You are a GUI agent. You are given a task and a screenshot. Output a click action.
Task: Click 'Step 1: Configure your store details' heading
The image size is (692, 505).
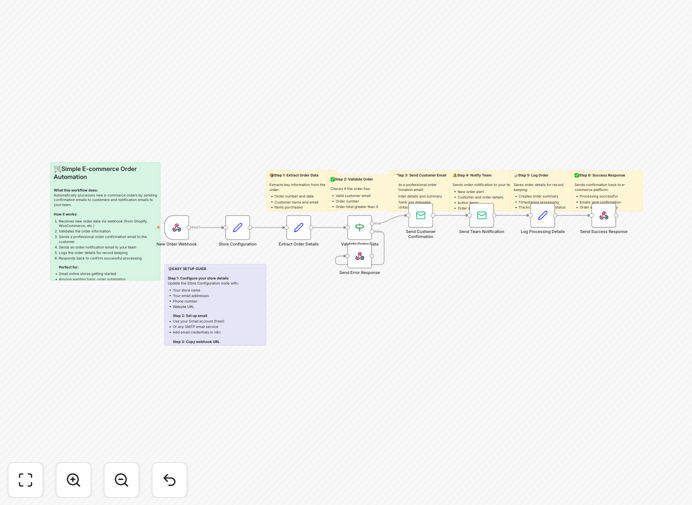point(198,279)
